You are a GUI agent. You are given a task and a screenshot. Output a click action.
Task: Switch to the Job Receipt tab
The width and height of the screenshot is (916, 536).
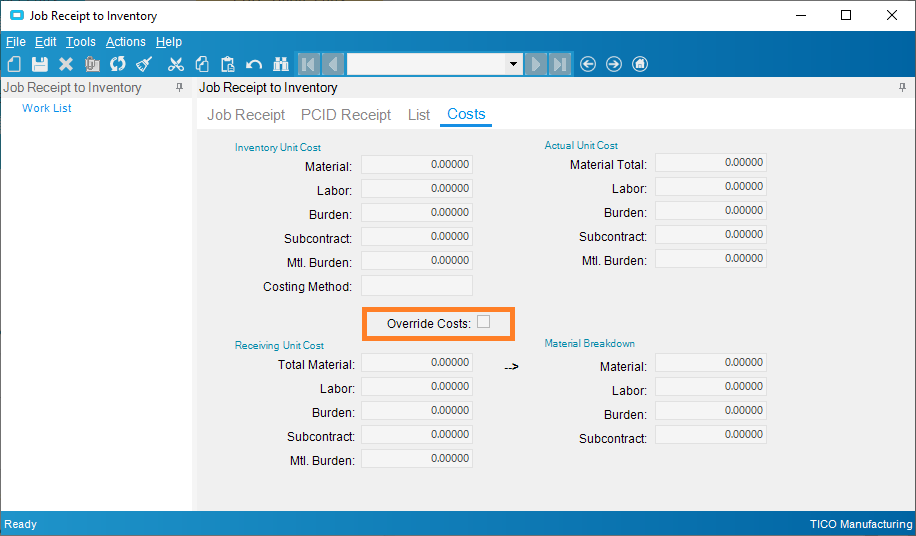(x=246, y=115)
